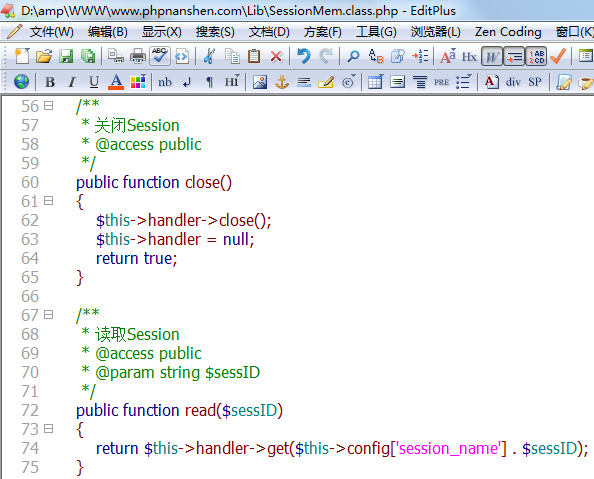Screen dimensions: 594x479
Task: Insert horizontal rule with the lines icon
Action: click(x=304, y=82)
